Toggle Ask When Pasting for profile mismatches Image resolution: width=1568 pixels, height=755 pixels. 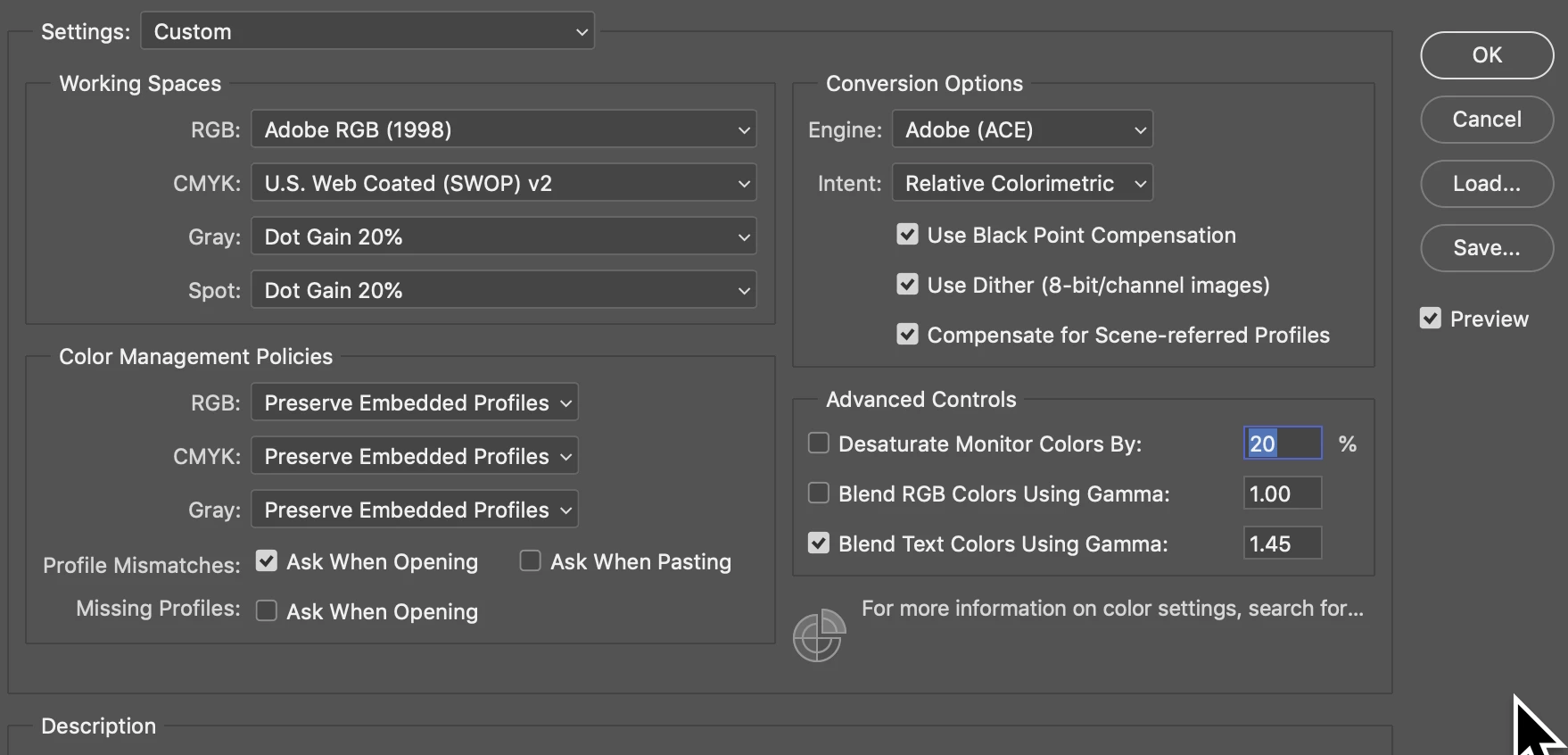[x=530, y=561]
